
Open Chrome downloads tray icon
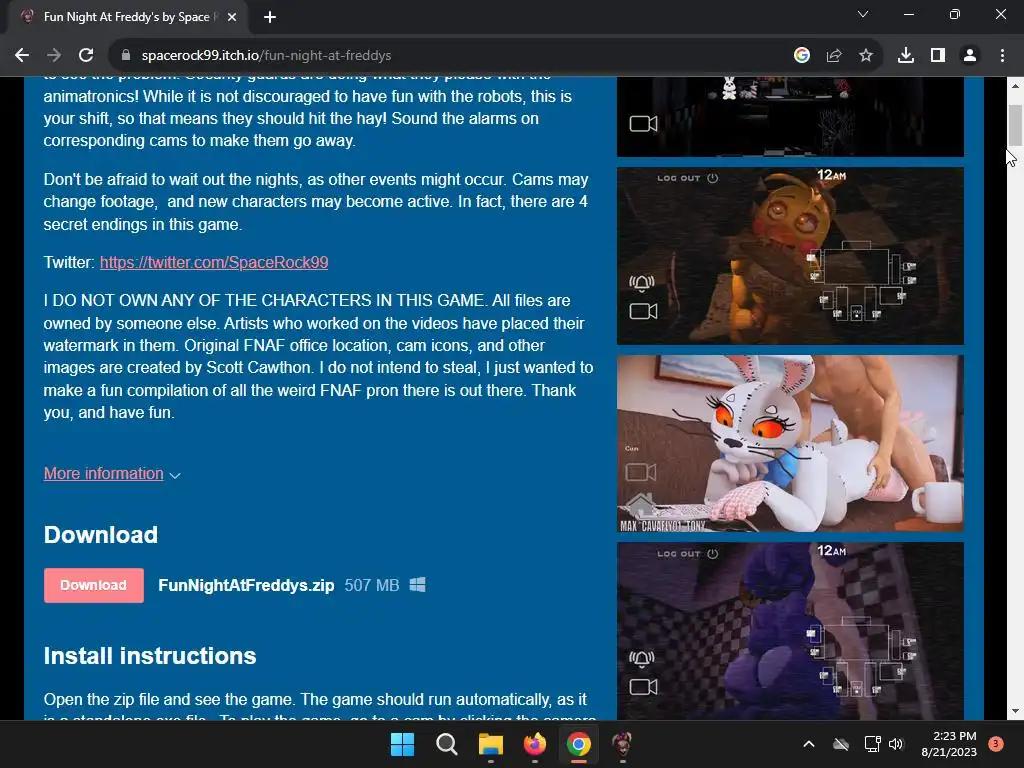coord(906,56)
